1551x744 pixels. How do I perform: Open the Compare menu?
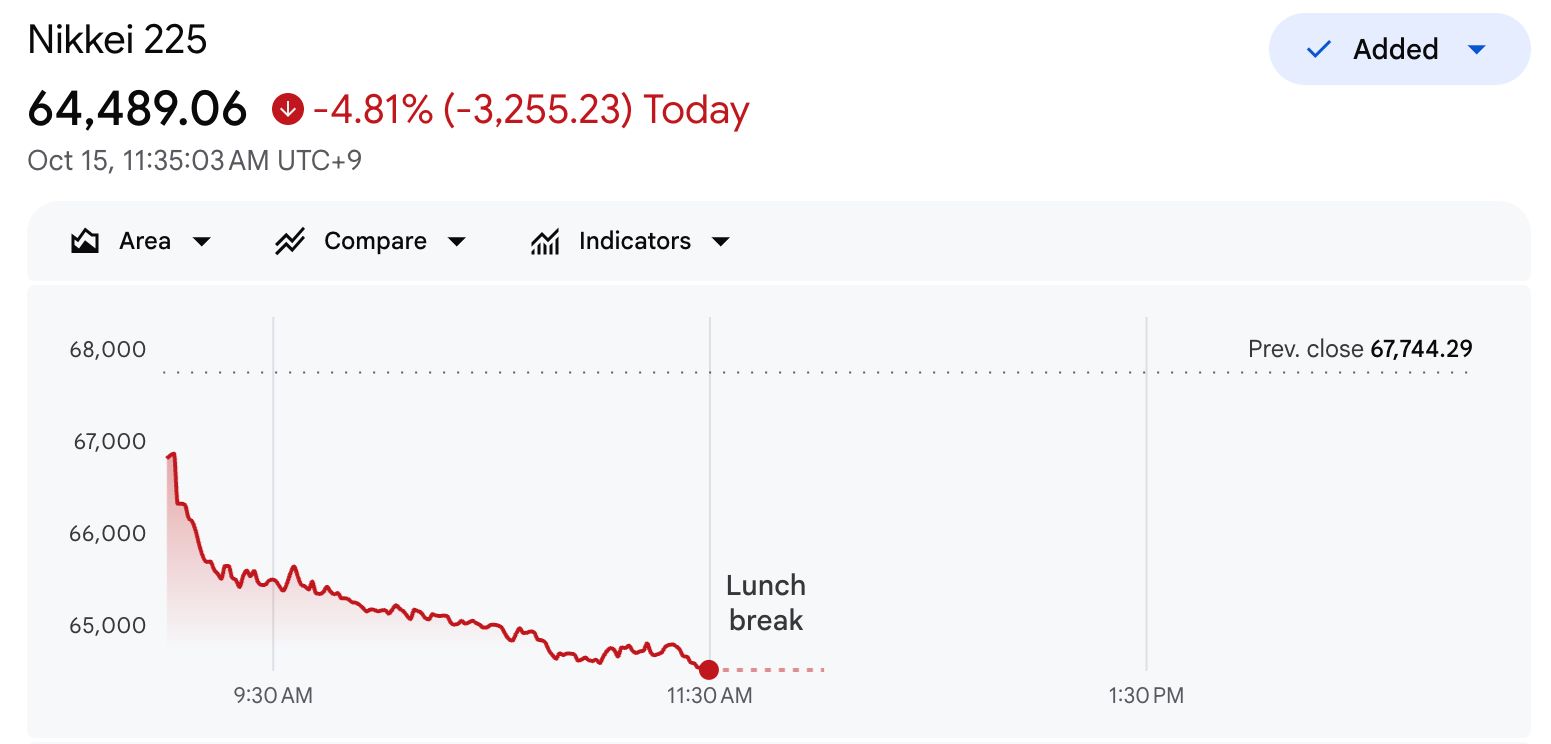[371, 241]
